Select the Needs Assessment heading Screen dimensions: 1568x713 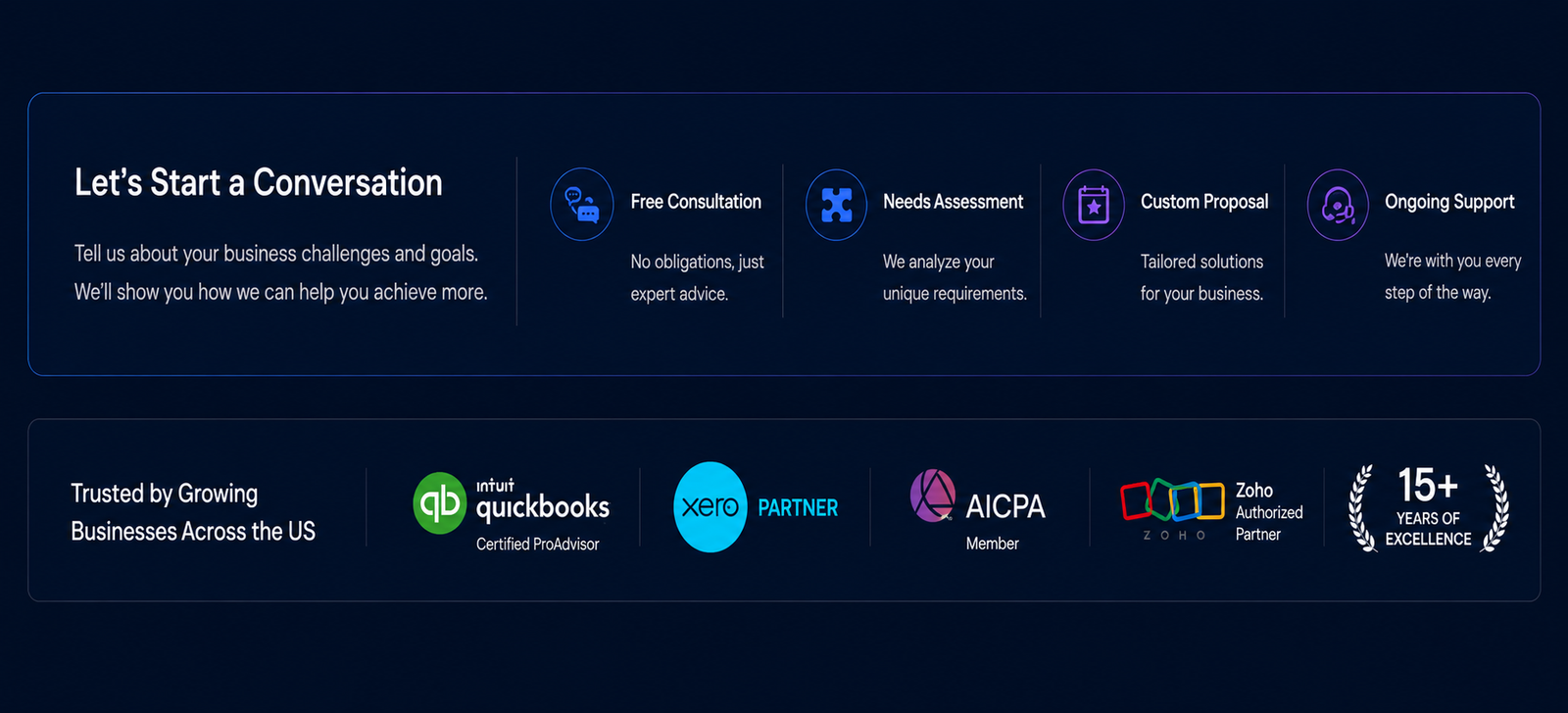click(x=953, y=202)
